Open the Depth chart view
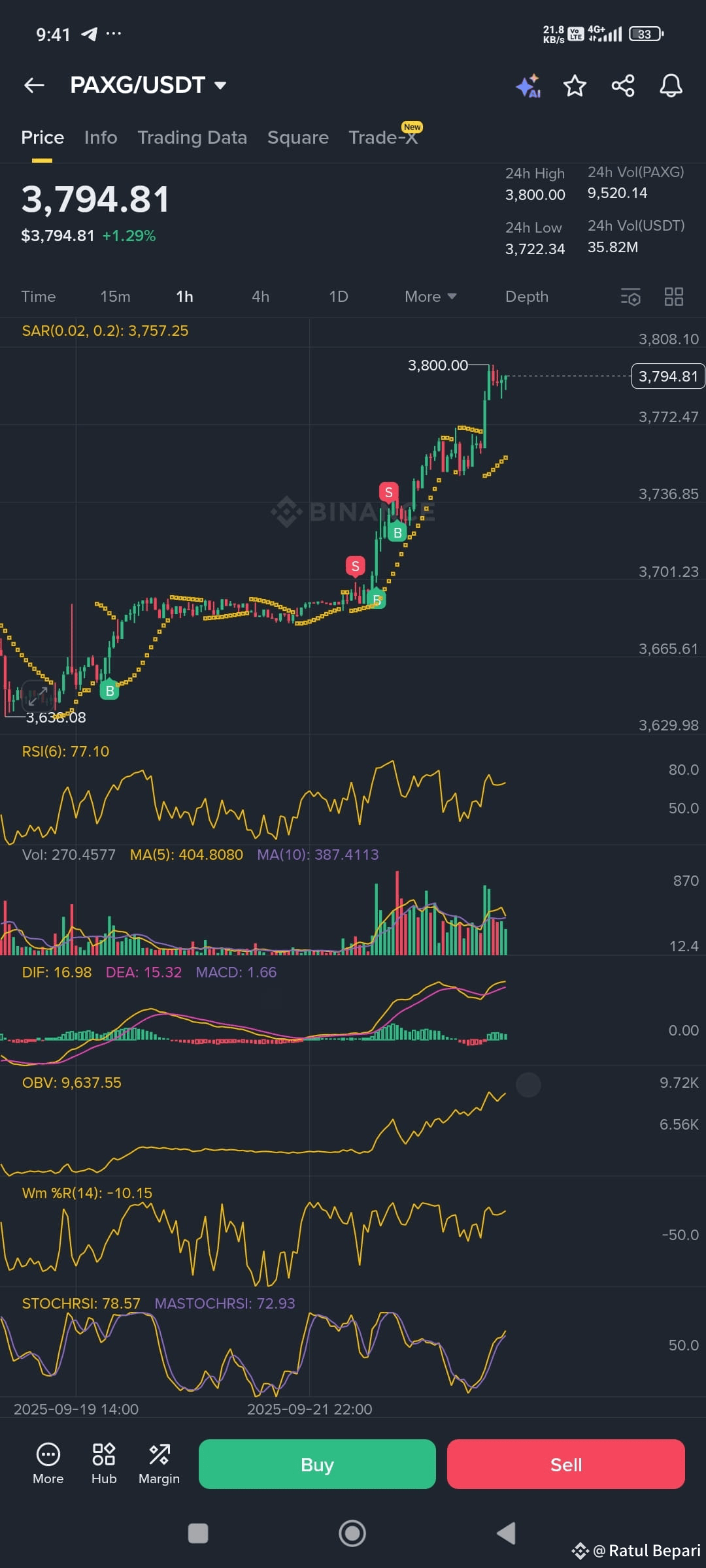706x1568 pixels. point(527,297)
